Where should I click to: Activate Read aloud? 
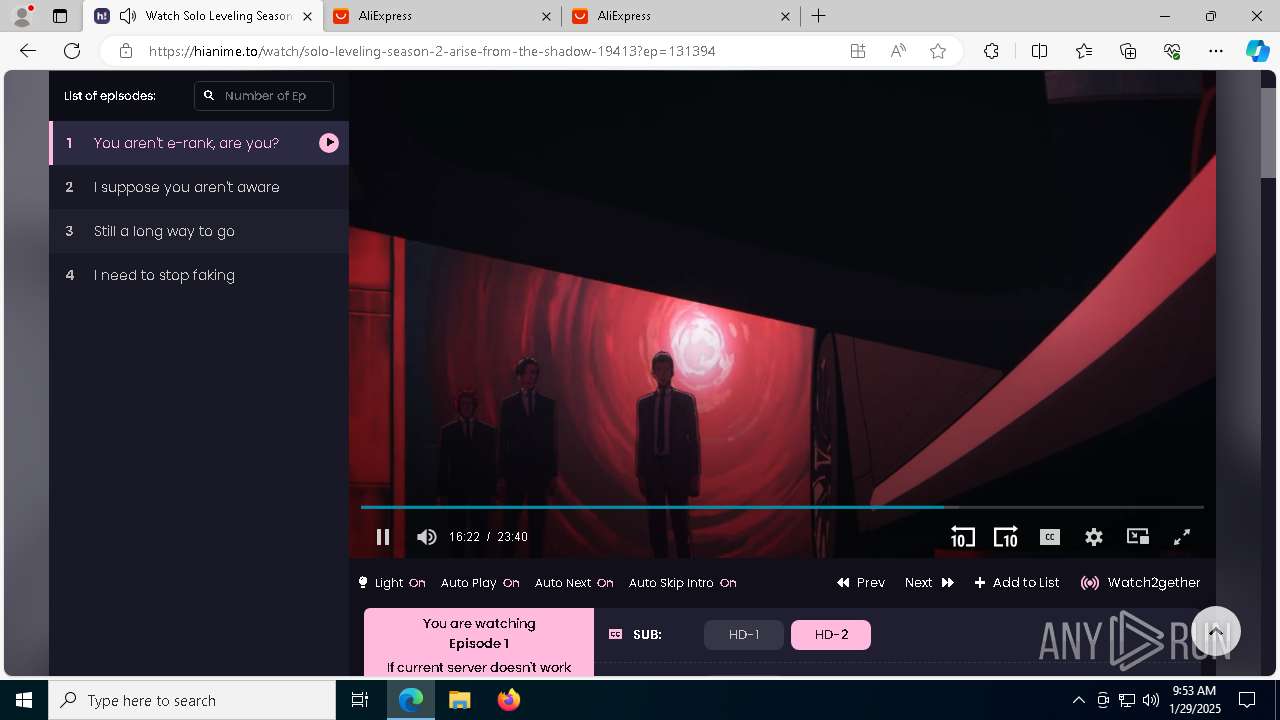click(898, 51)
